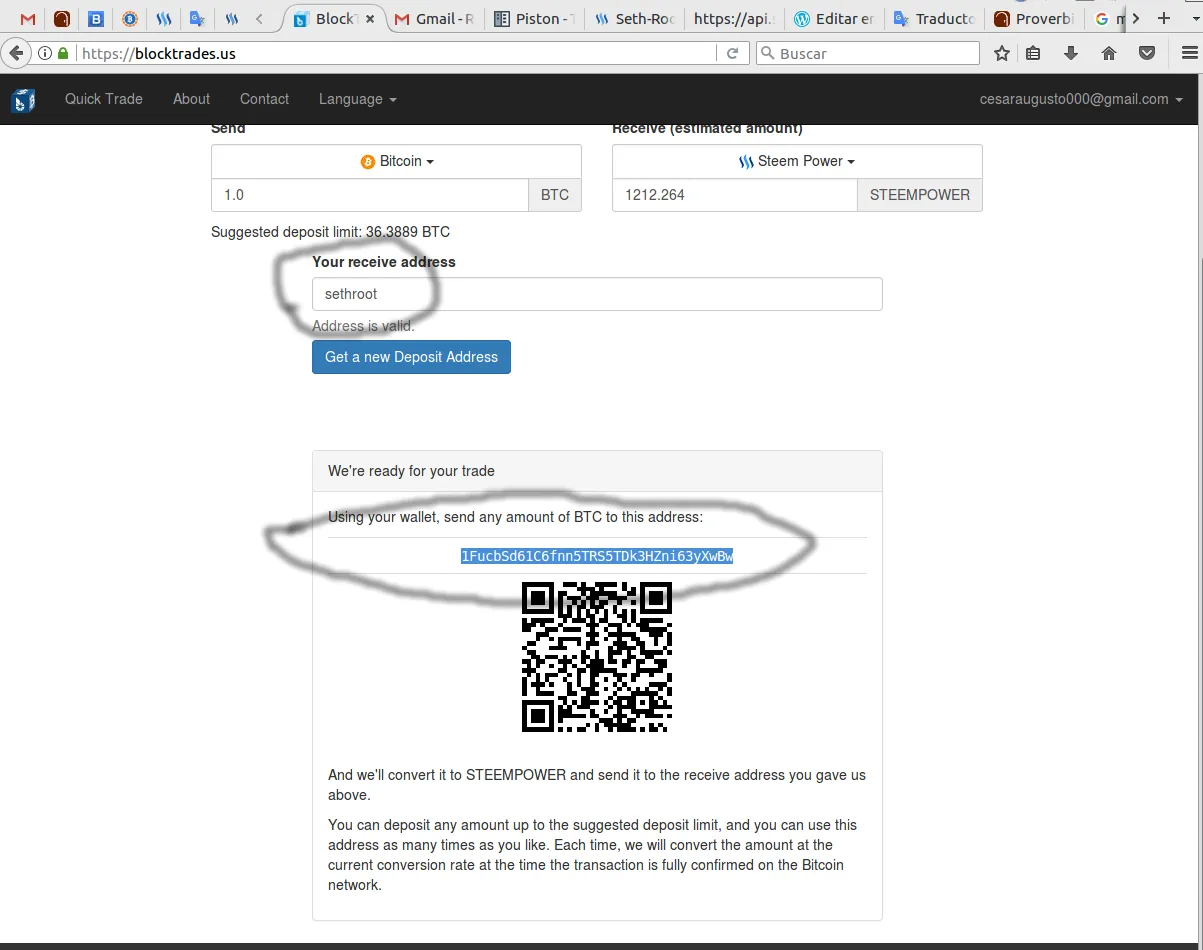Click the 'We're ready for your trade' heading
Viewport: 1203px width, 950px height.
click(x=411, y=471)
